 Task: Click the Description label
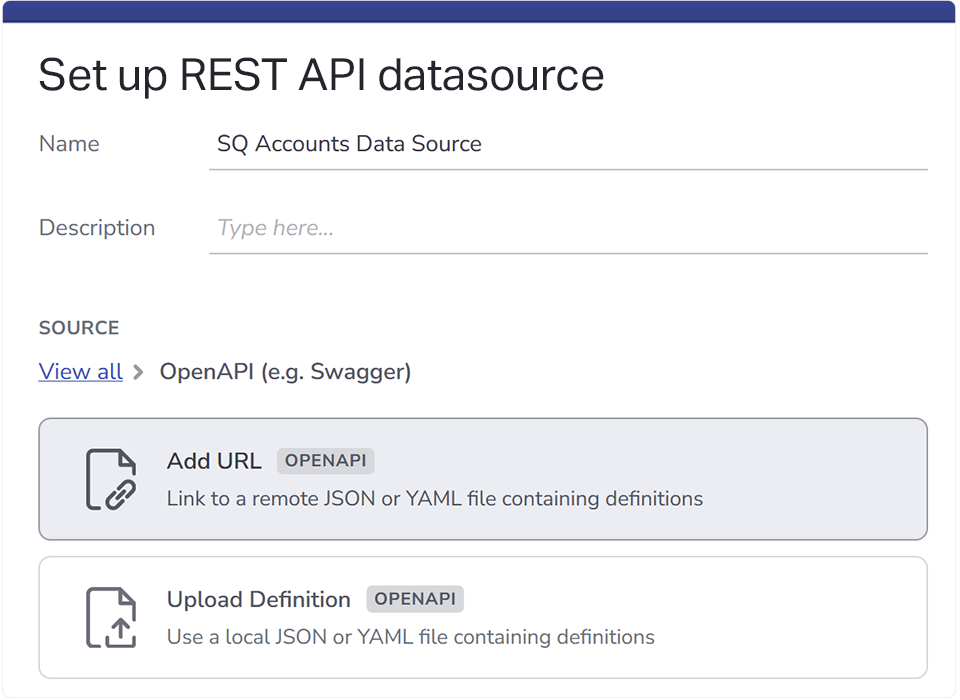(x=97, y=228)
